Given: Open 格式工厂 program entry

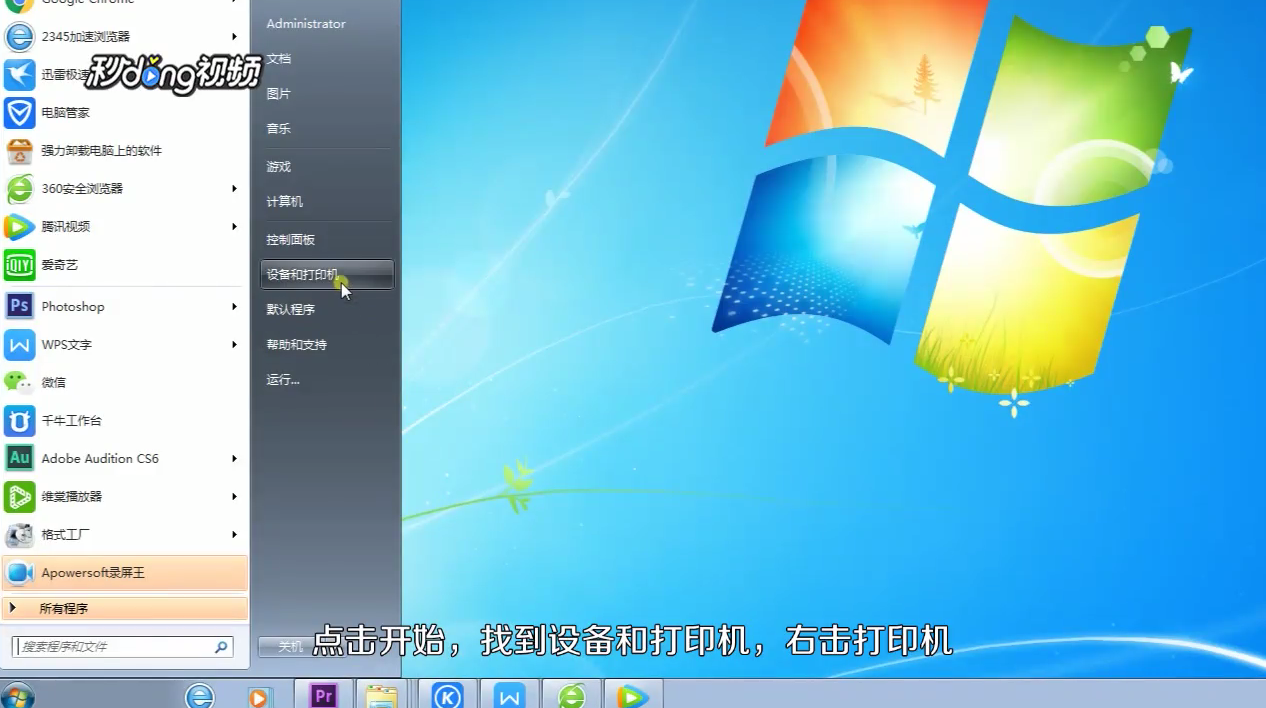Looking at the screenshot, I should pos(124,535).
